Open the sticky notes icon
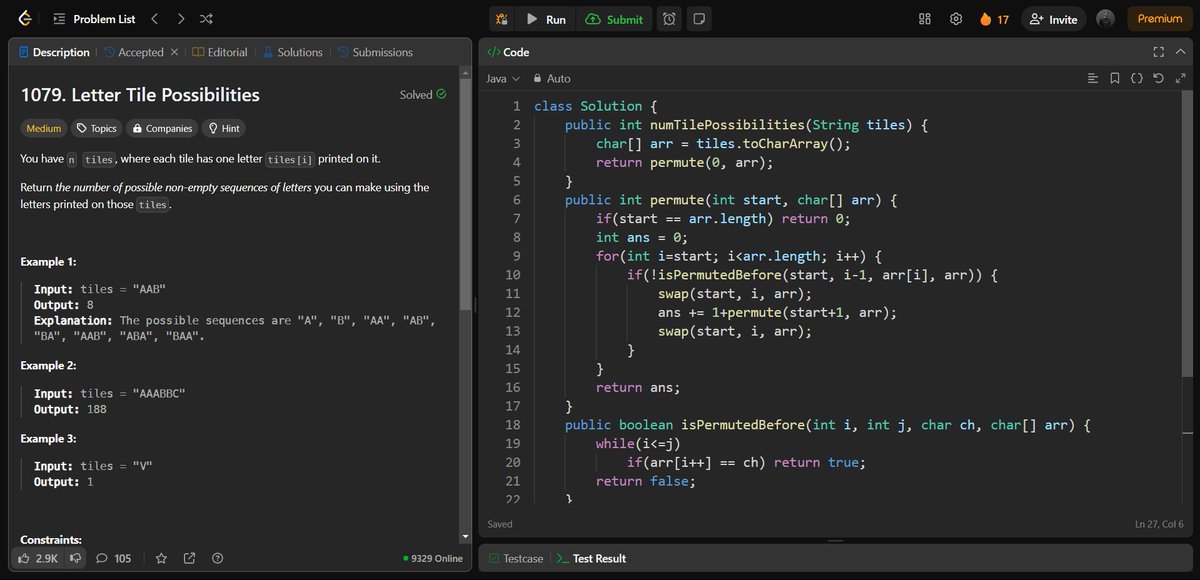 coord(699,19)
